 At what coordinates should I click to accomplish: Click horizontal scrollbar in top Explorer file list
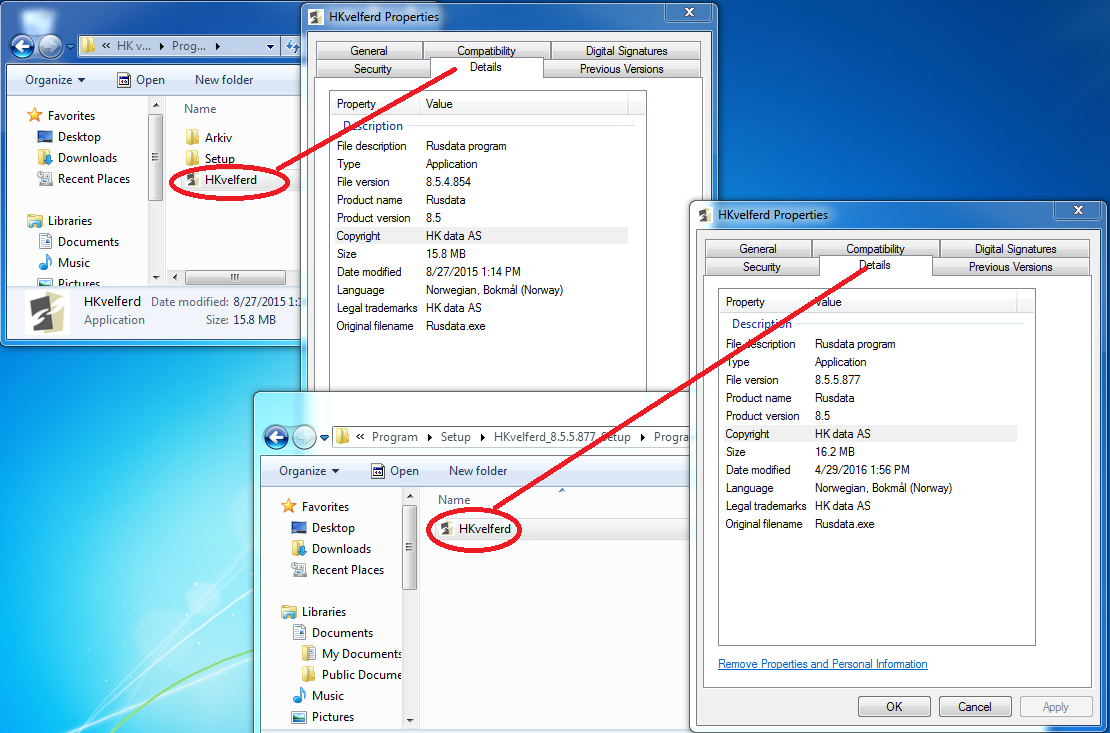[234, 278]
